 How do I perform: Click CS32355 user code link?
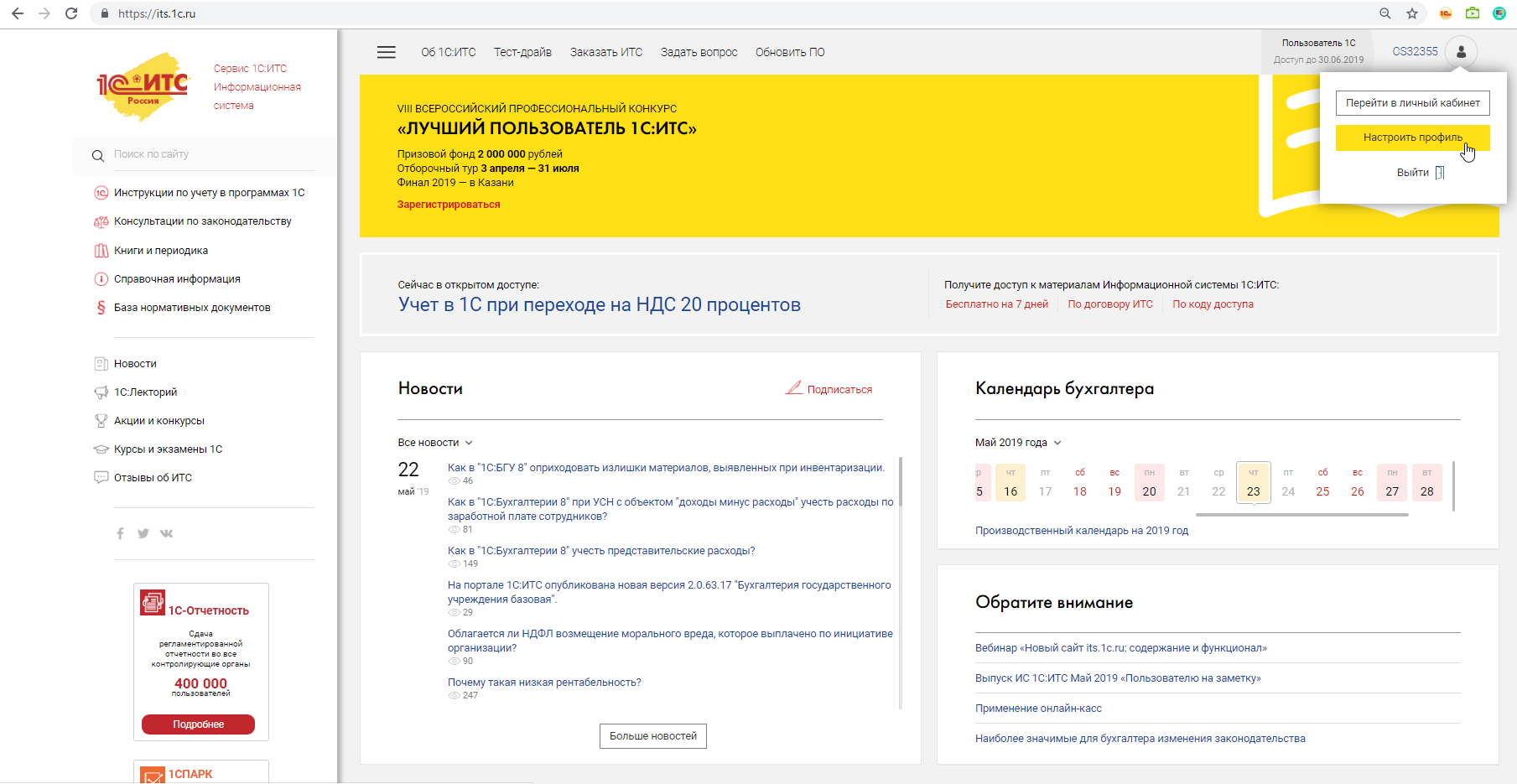(x=1415, y=51)
